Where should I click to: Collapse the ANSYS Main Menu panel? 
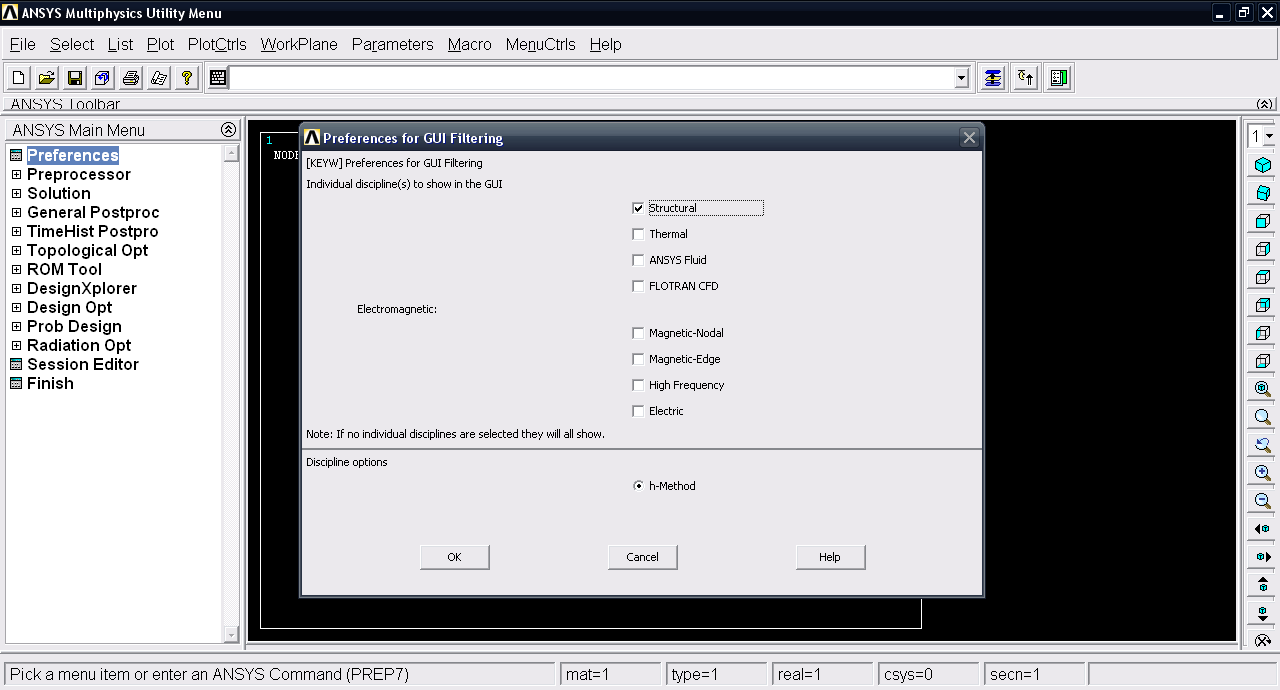tap(228, 130)
